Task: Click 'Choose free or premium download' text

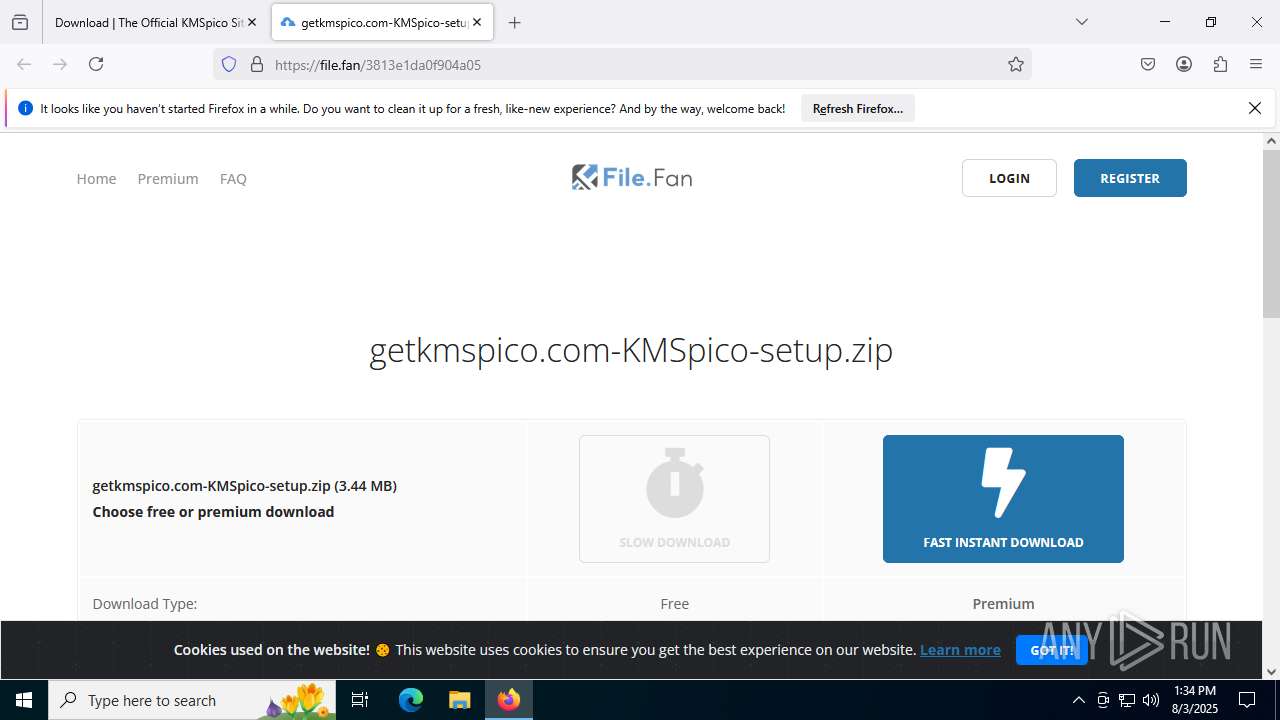Action: [x=213, y=511]
